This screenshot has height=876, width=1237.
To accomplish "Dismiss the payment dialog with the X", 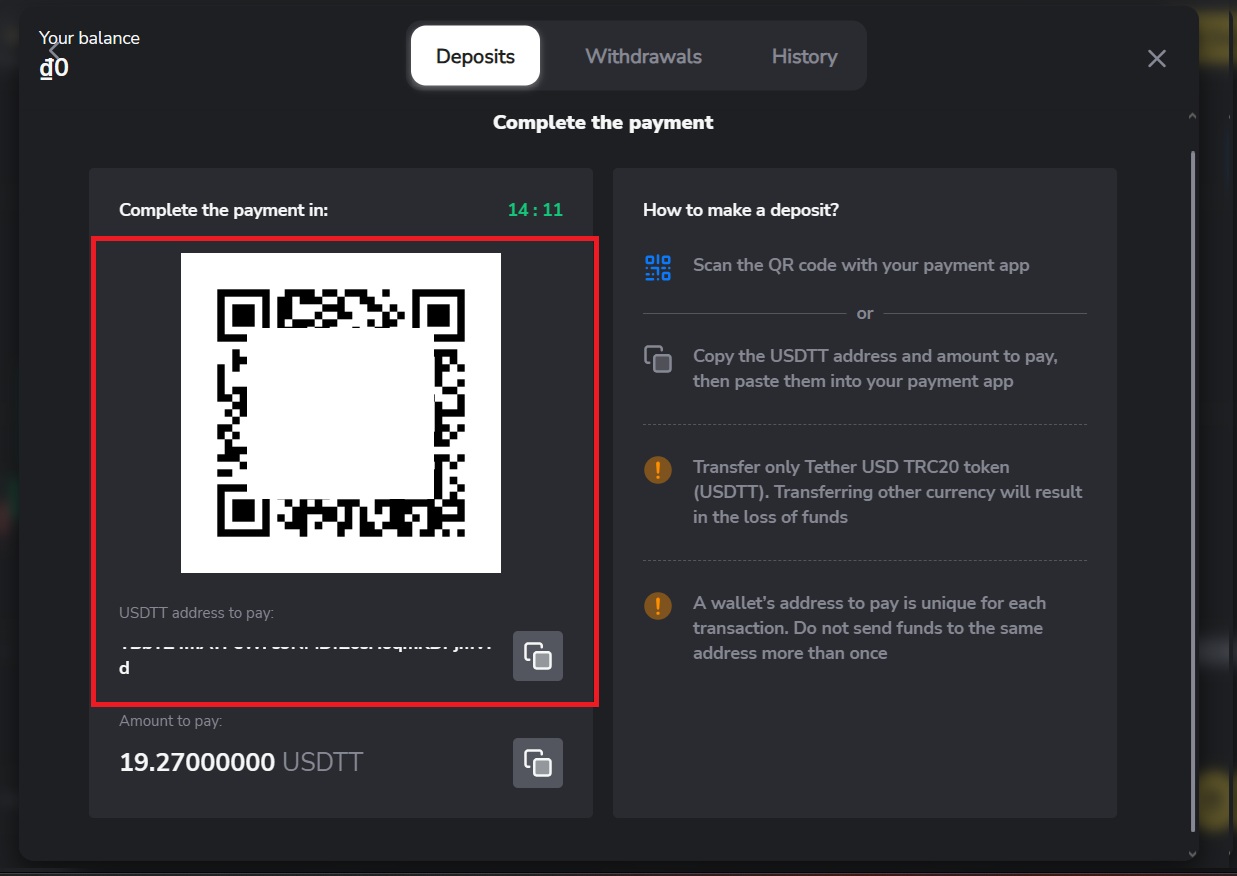I will pos(1156,58).
